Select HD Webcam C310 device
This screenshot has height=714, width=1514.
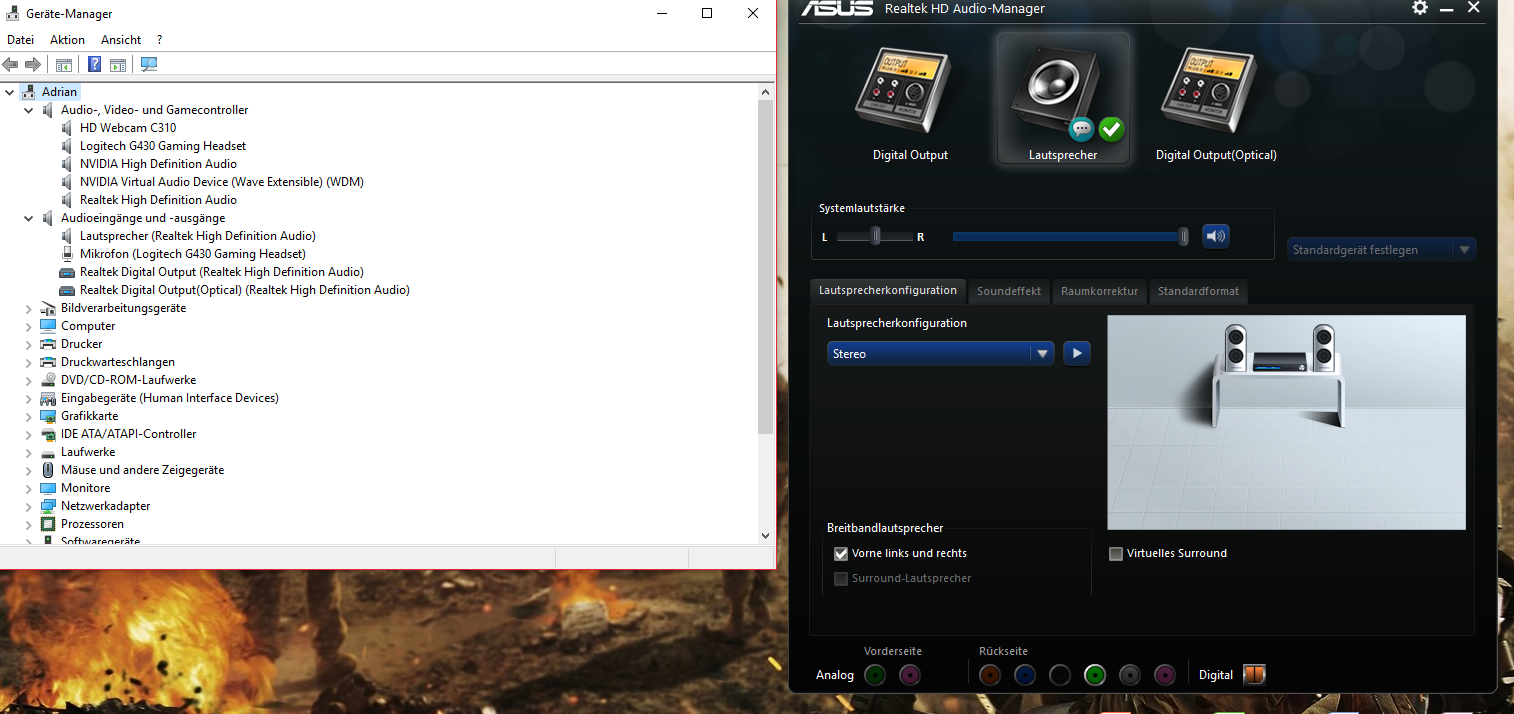pos(128,128)
